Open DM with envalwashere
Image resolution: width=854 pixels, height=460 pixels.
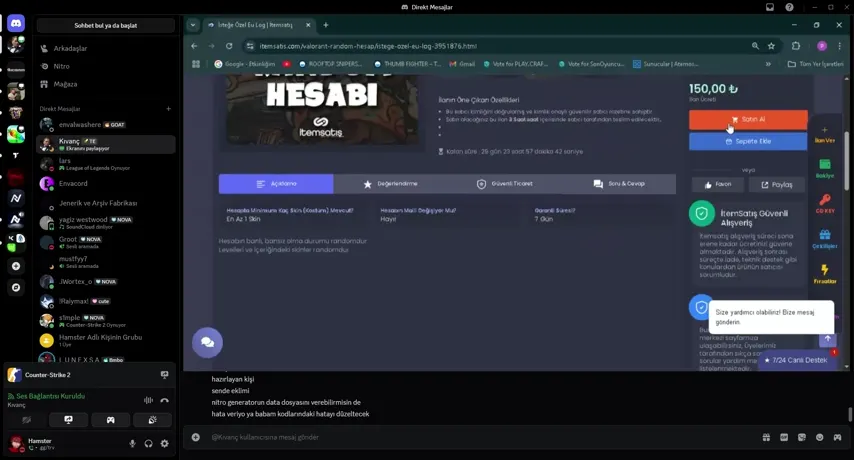[106, 125]
